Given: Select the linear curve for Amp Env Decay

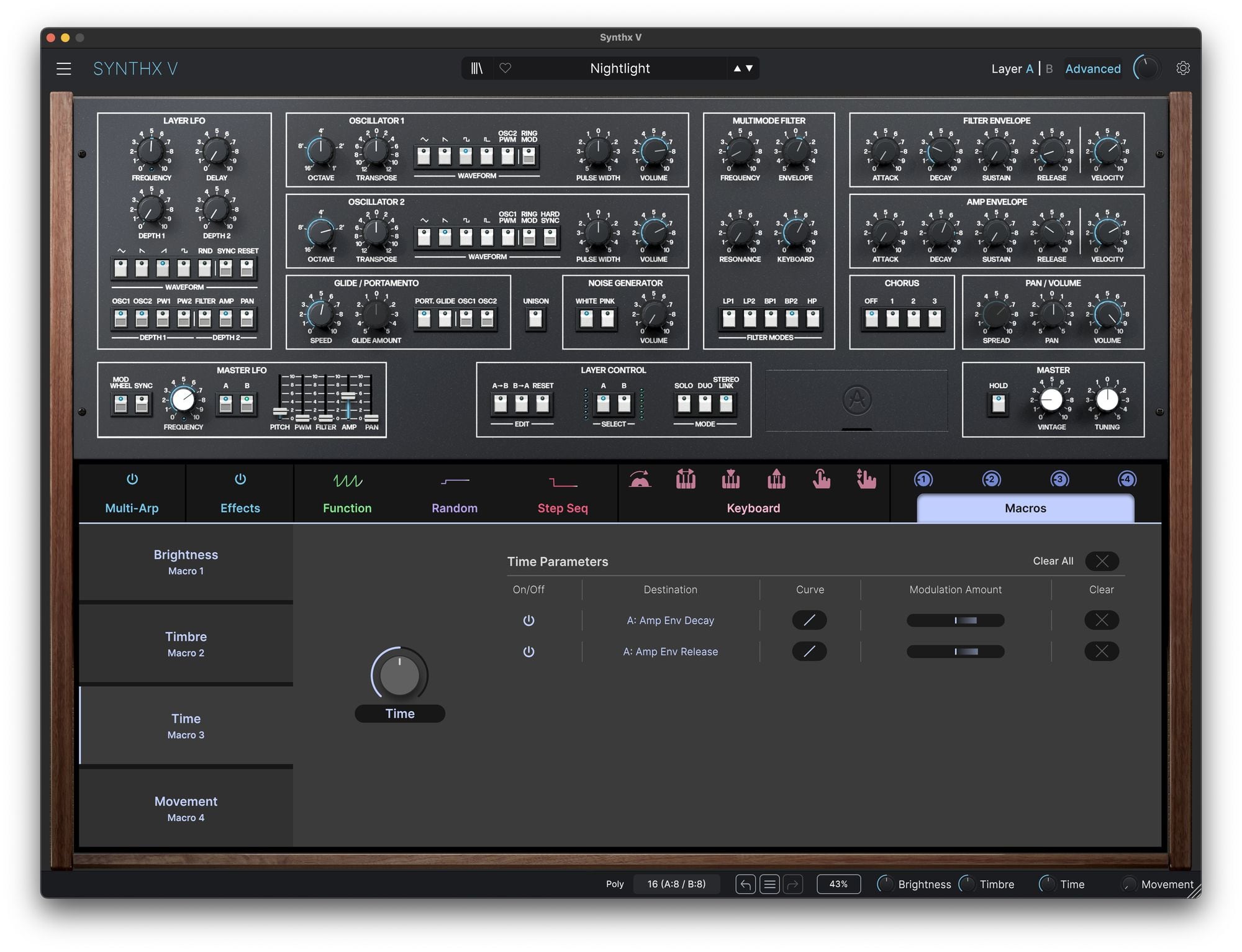Looking at the screenshot, I should tap(809, 620).
